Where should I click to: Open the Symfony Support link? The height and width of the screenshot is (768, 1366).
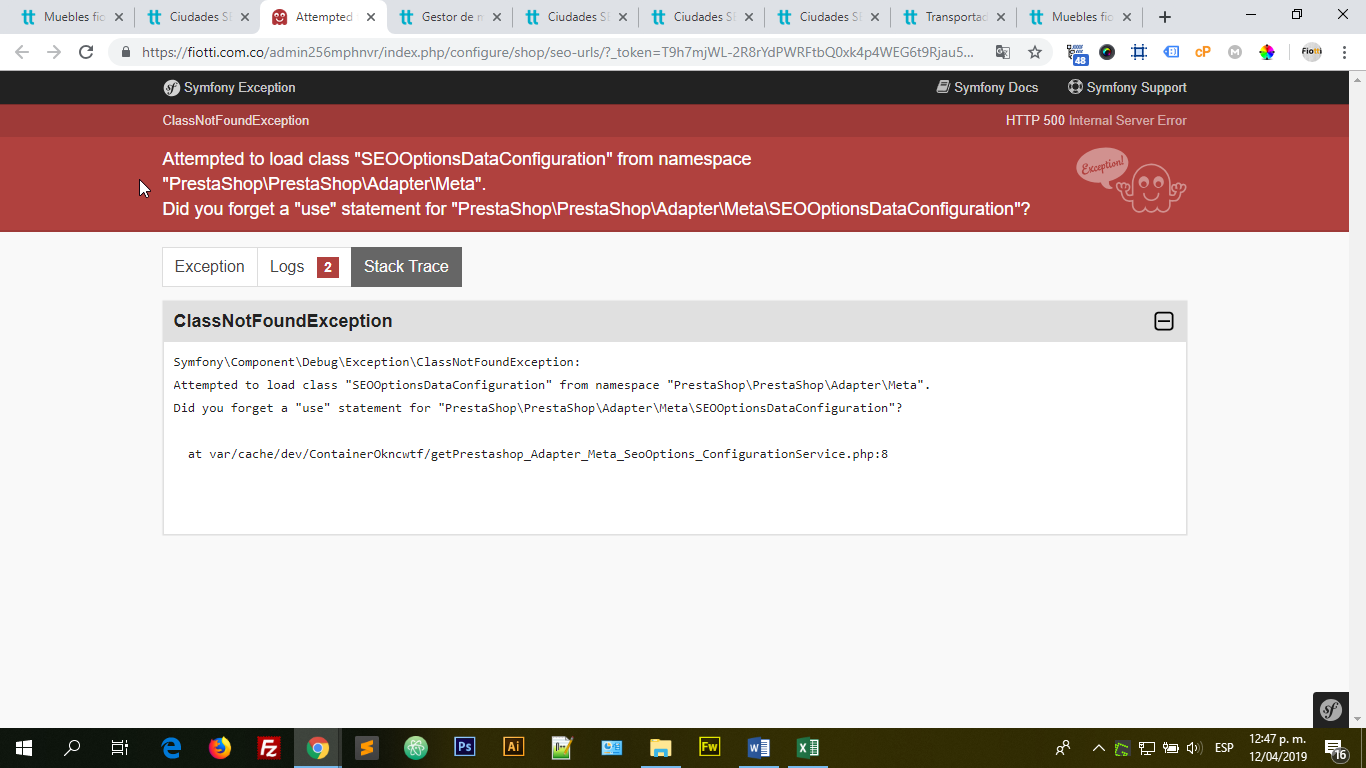tap(1127, 88)
